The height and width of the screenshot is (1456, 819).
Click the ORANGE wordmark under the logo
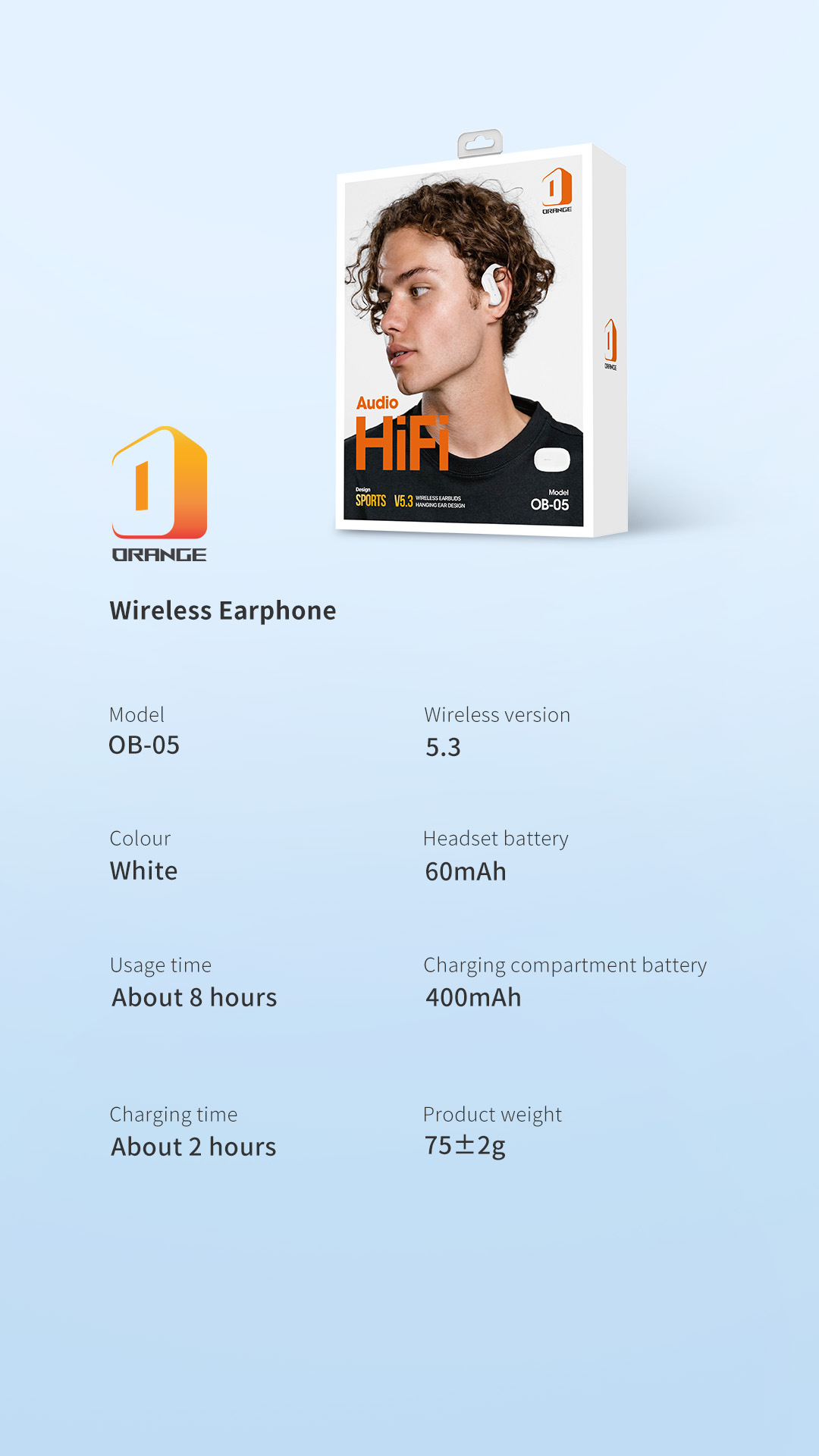coord(159,555)
